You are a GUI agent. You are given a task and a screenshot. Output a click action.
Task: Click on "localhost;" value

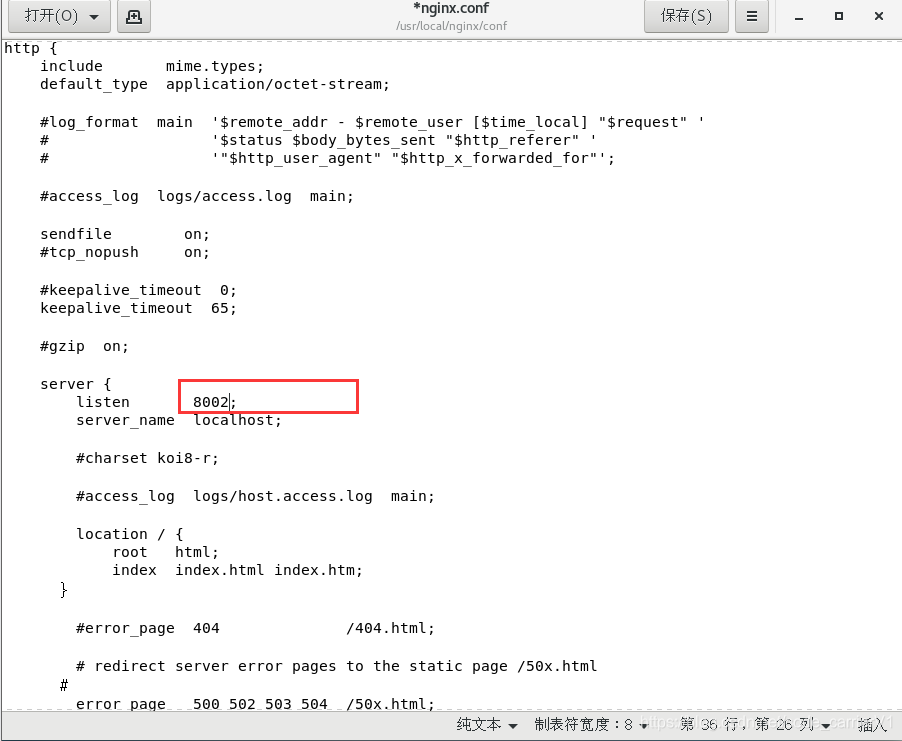click(238, 421)
